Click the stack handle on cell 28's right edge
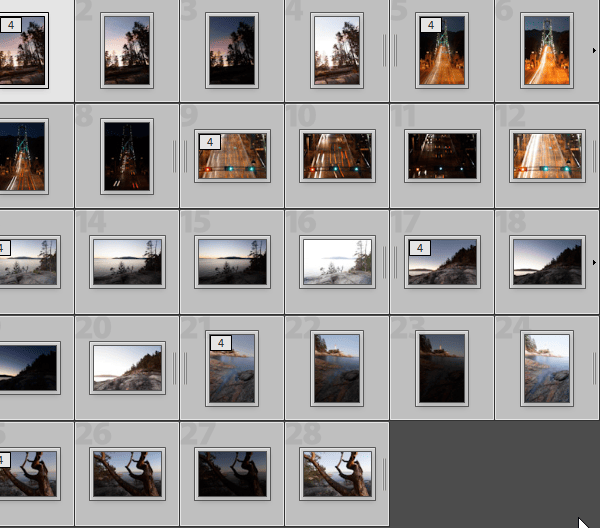Image resolution: width=600 pixels, height=528 pixels. coord(385,474)
